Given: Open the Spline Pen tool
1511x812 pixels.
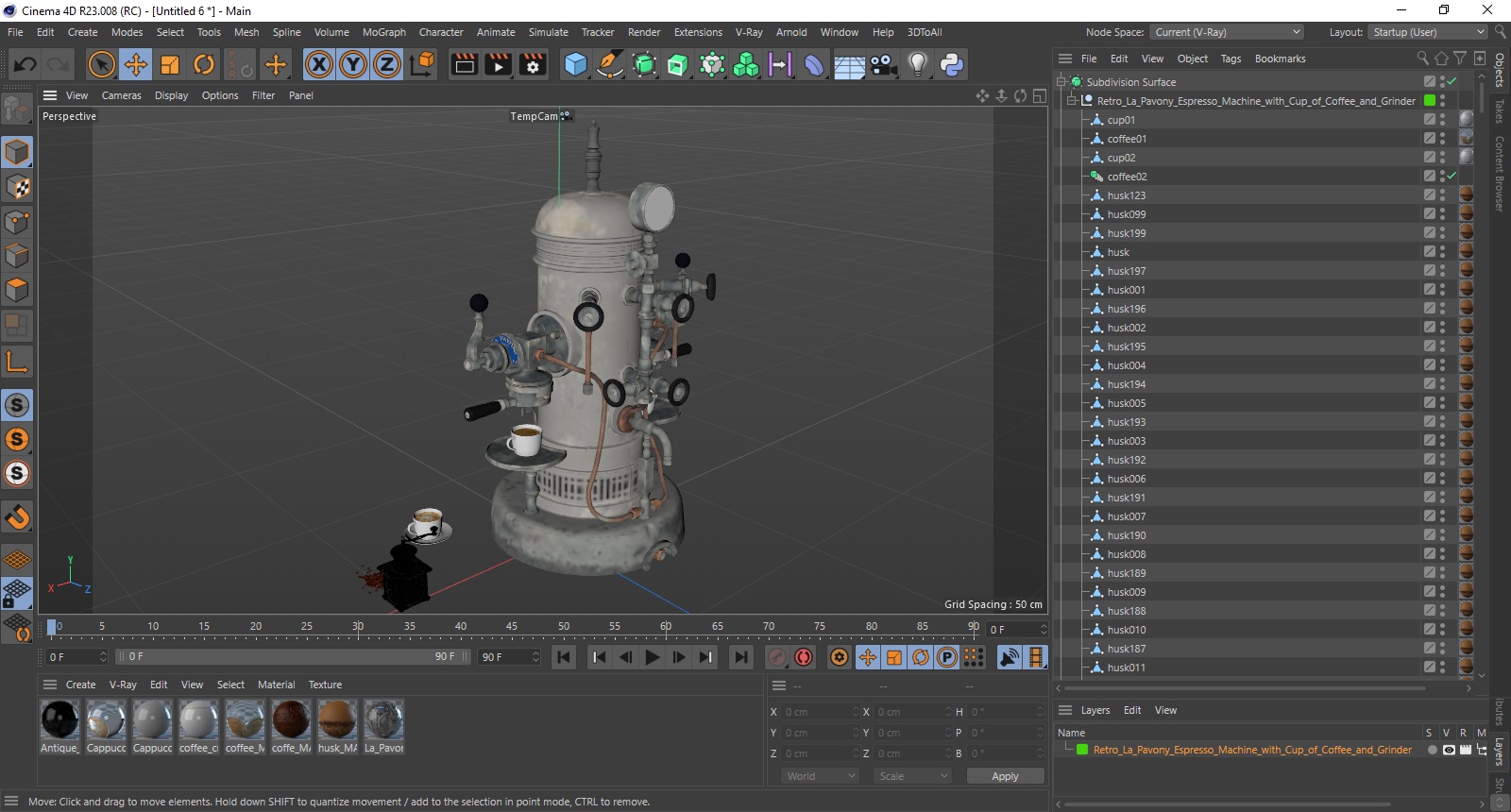Looking at the screenshot, I should click(610, 64).
